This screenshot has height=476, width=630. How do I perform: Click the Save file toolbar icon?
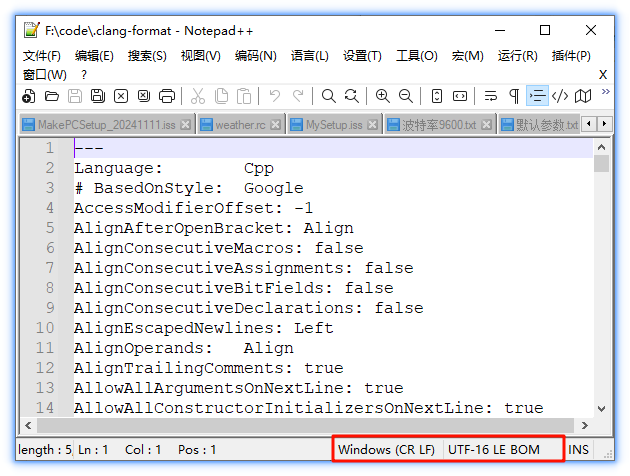click(75, 96)
